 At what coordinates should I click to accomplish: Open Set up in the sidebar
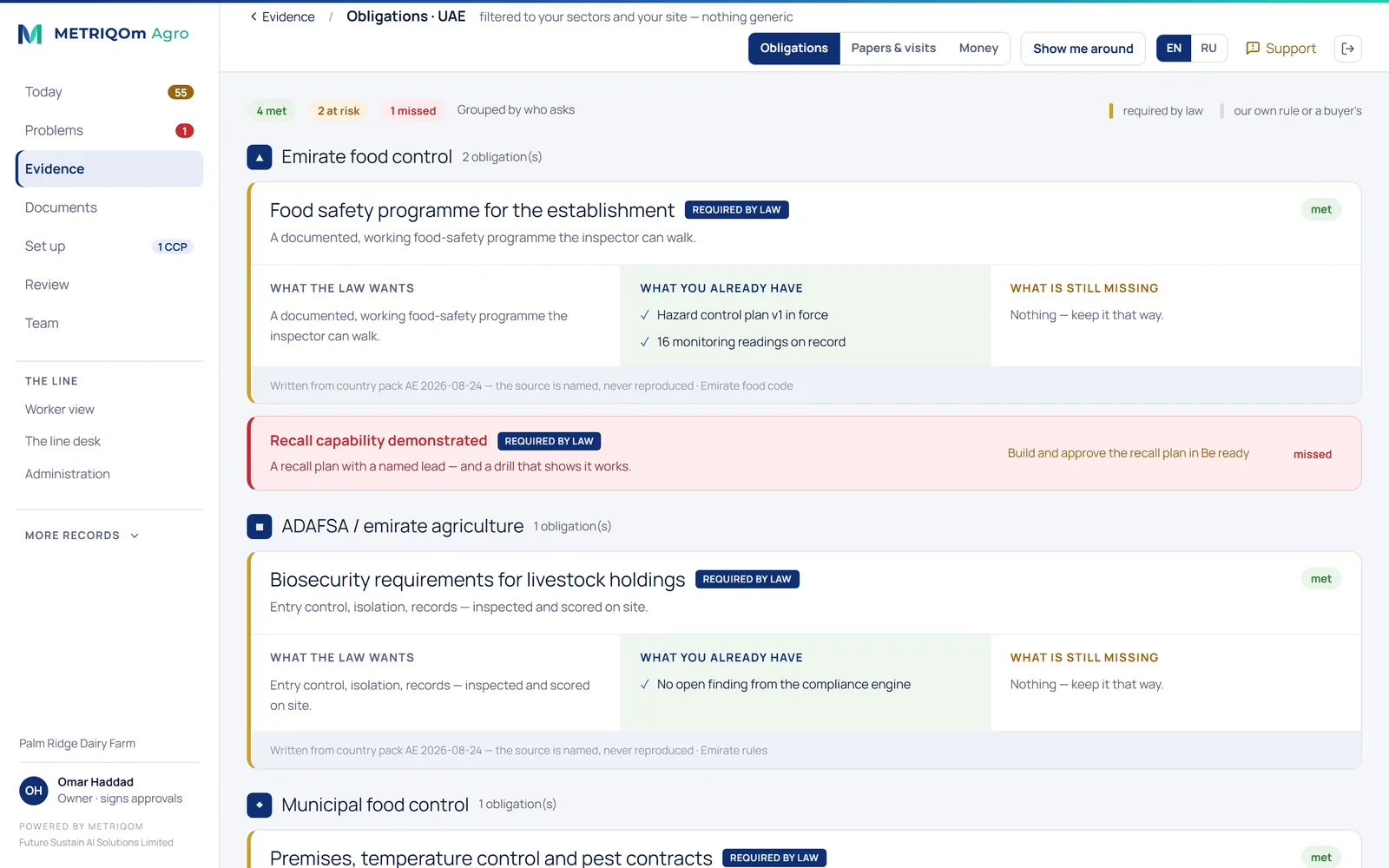109,247
